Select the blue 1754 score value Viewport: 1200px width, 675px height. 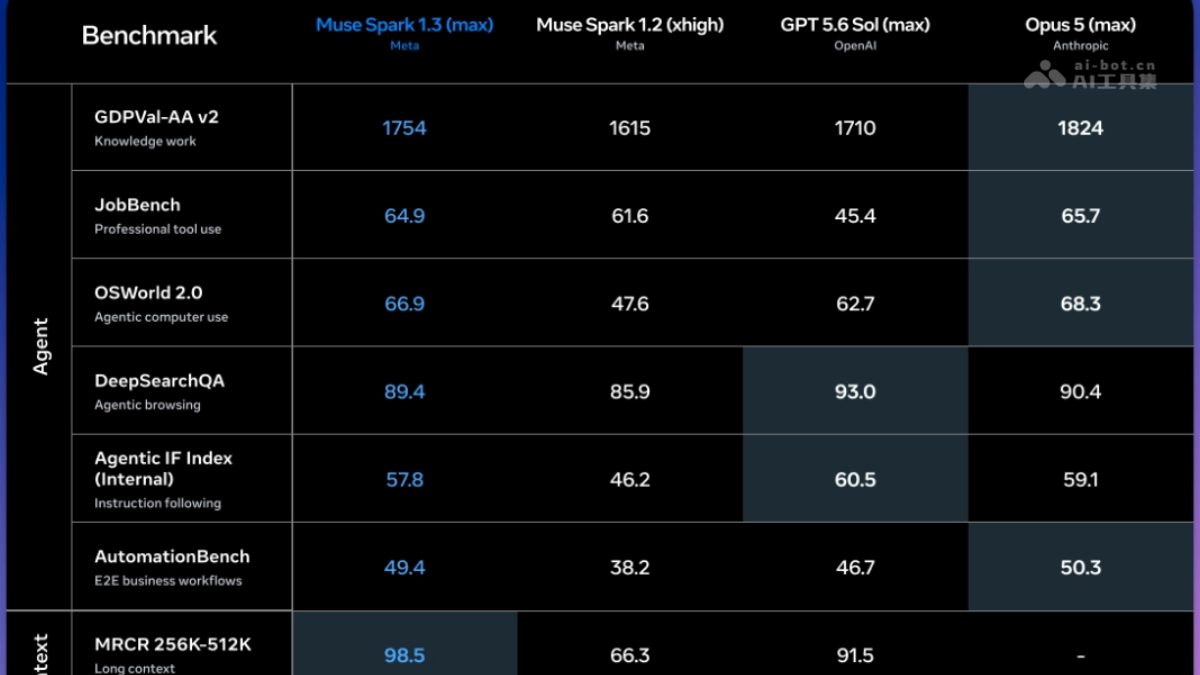tap(404, 128)
